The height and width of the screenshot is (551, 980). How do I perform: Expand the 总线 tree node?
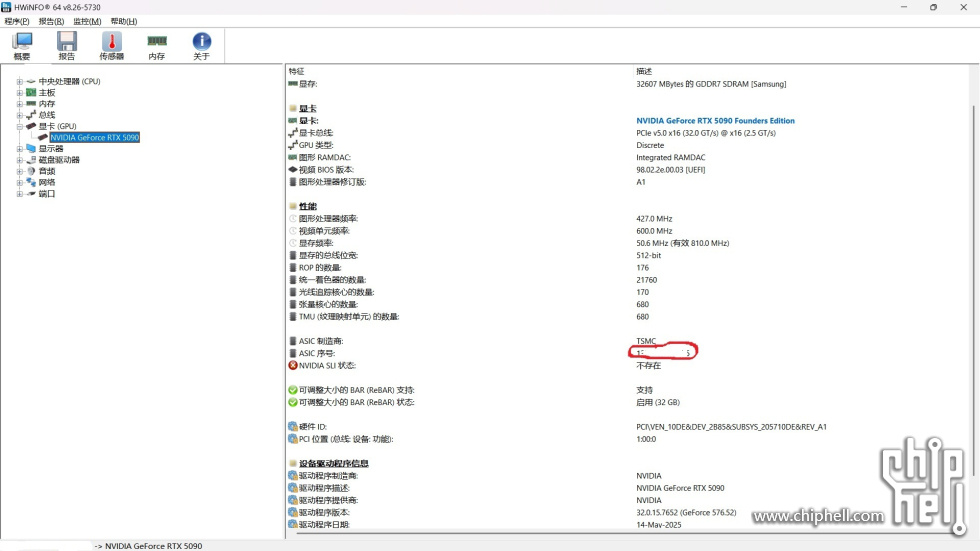[x=19, y=115]
